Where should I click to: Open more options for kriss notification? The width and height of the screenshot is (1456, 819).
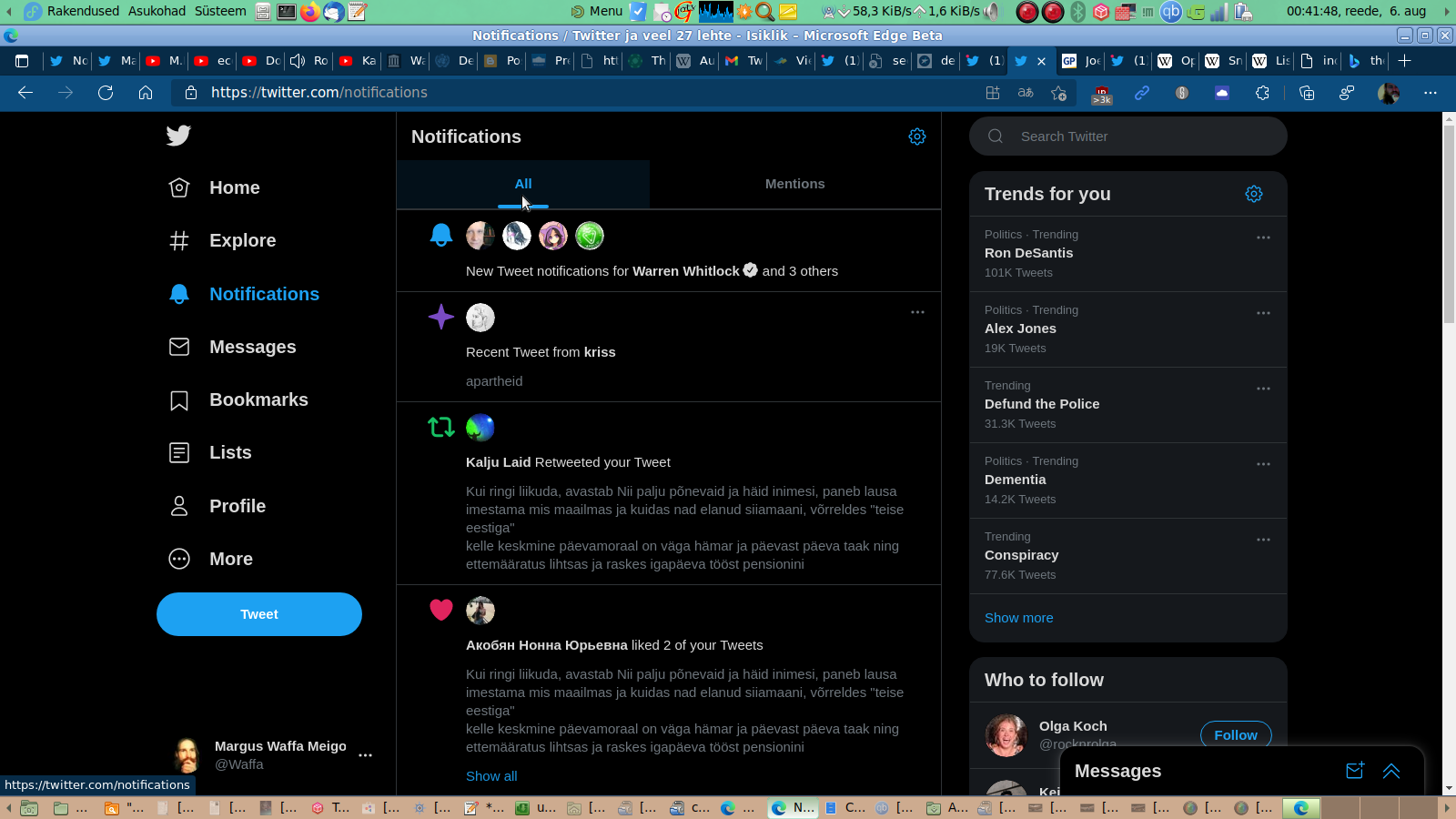point(917,312)
